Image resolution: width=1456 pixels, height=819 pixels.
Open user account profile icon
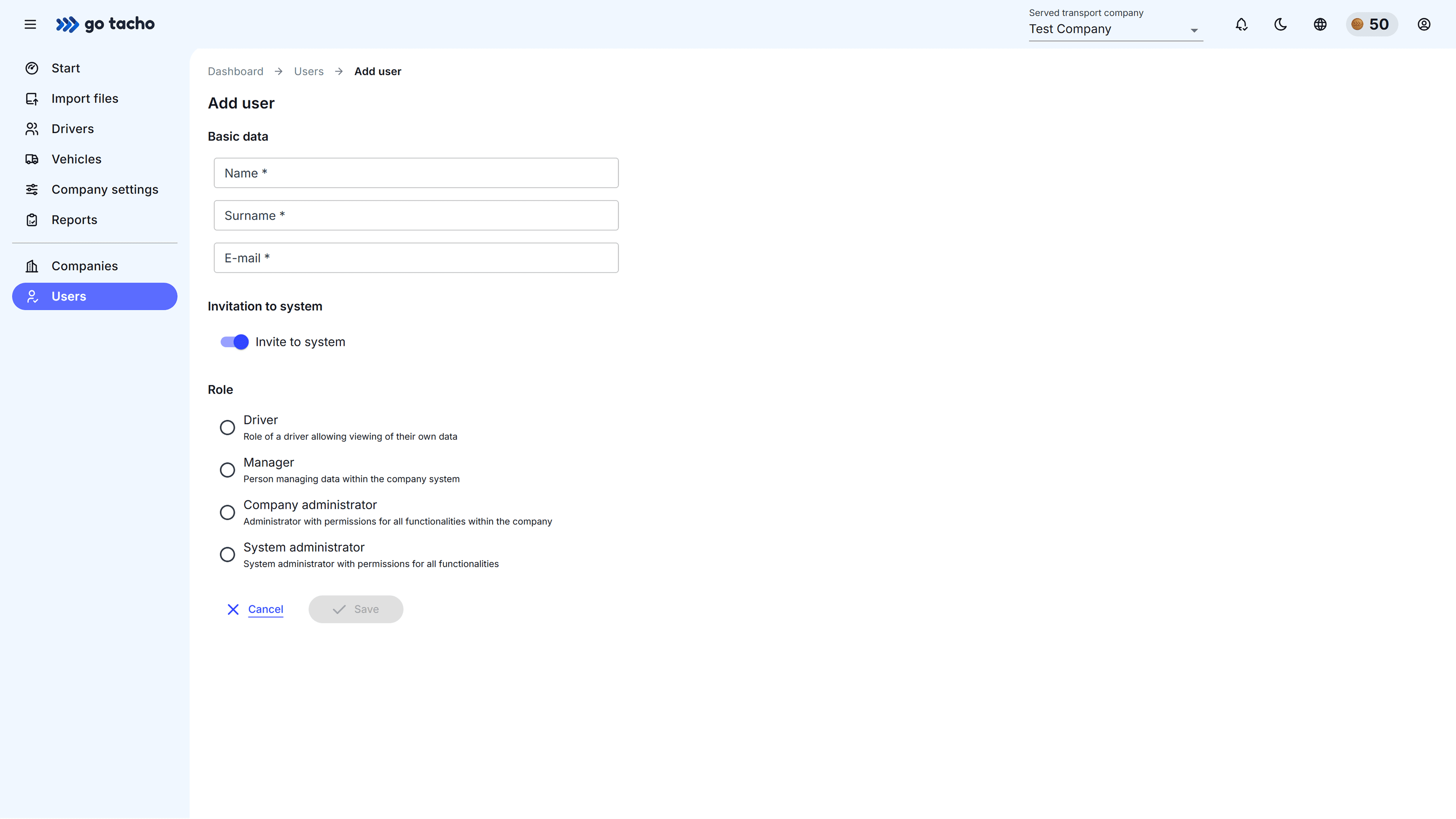1424,24
